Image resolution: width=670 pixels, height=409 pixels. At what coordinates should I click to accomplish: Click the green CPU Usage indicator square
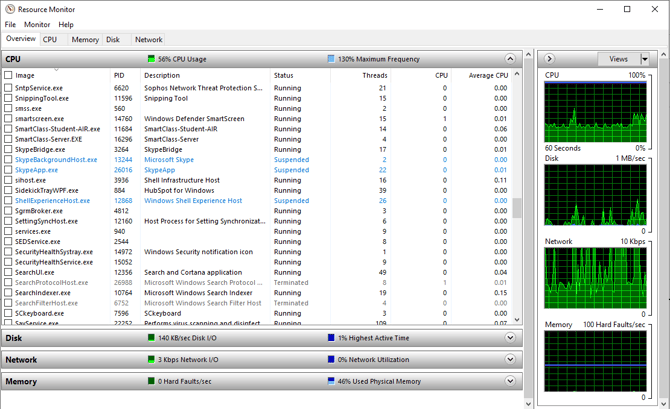click(152, 59)
